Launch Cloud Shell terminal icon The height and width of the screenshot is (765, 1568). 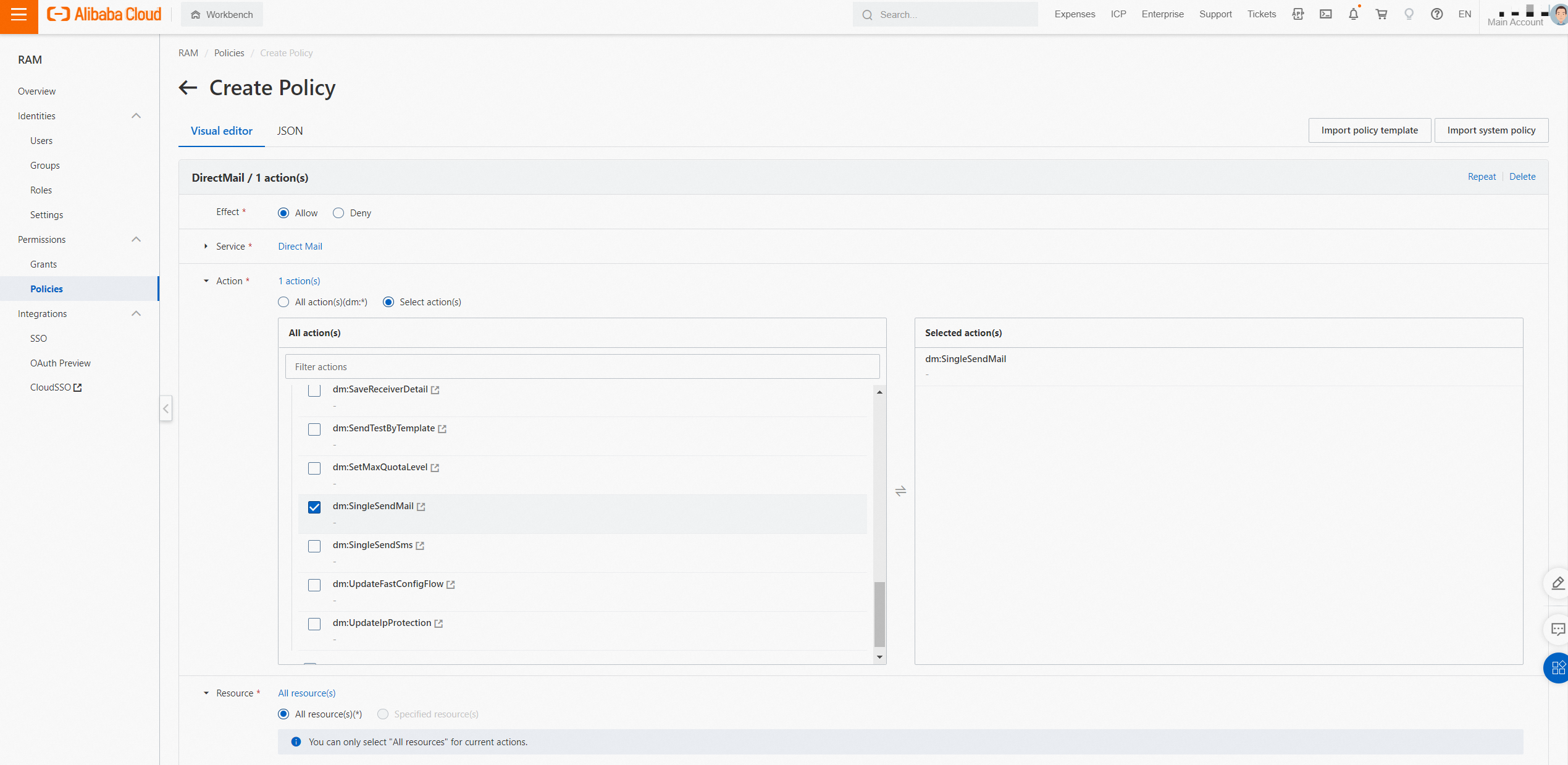(x=1326, y=14)
